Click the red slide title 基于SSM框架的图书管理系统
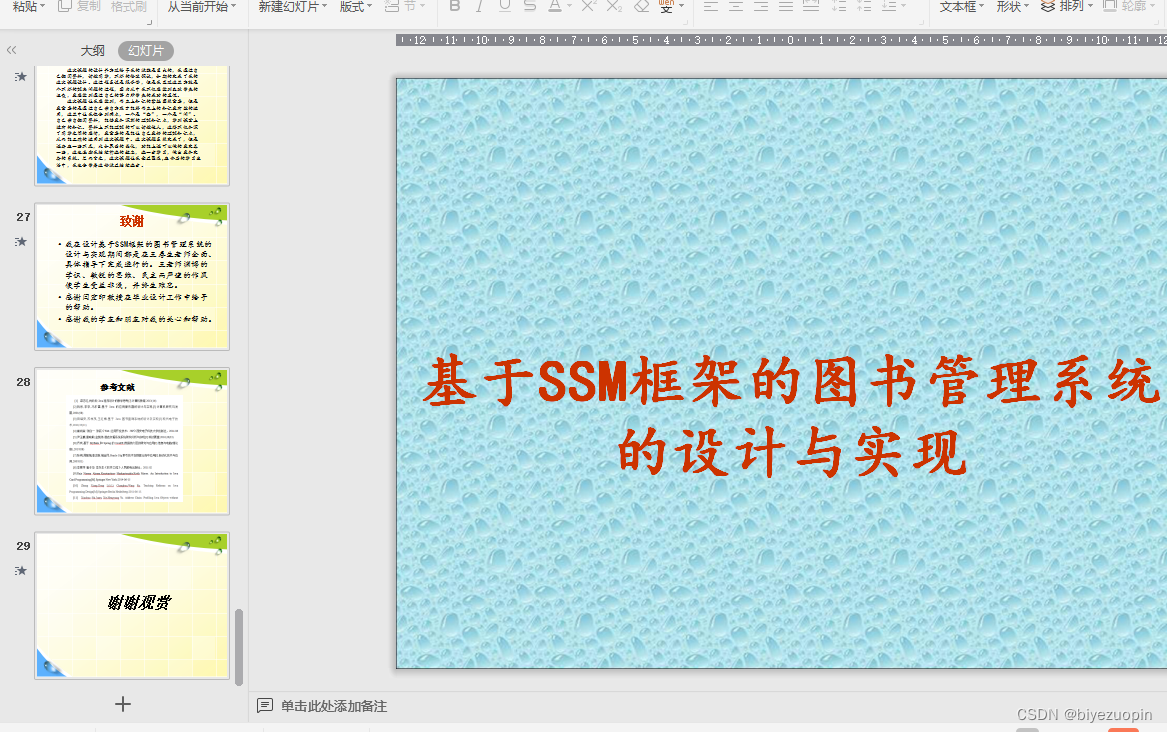The image size is (1167, 732). coord(793,382)
